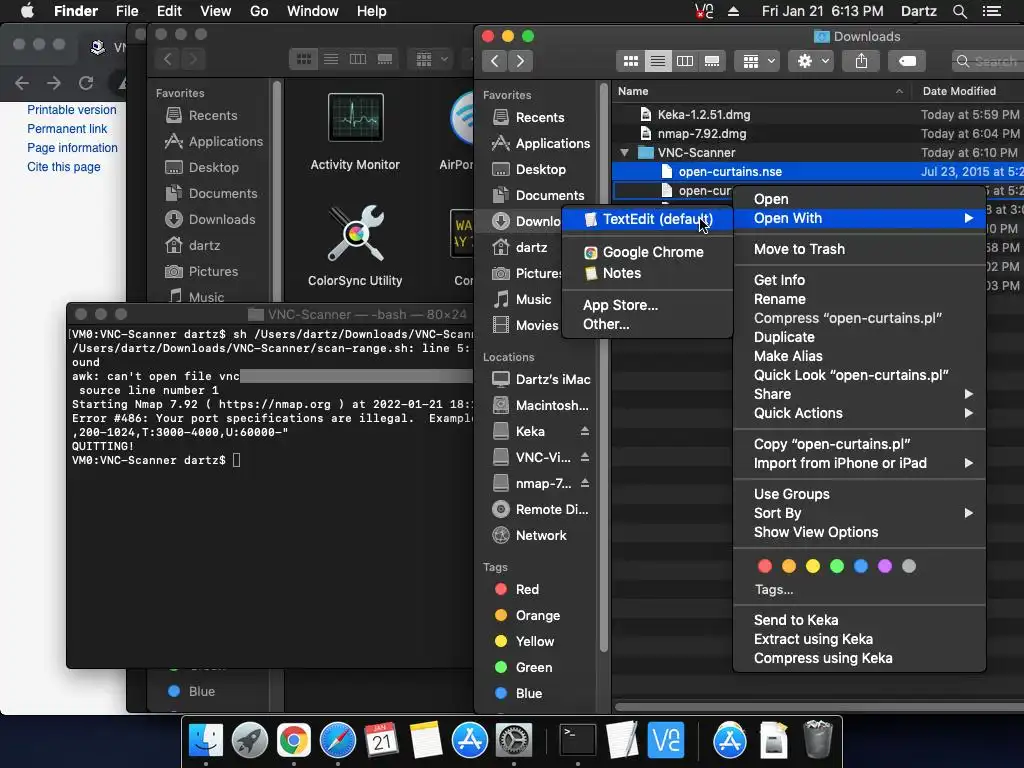1024x768 pixels.
Task: Expand the Share submenu arrow
Action: (969, 394)
